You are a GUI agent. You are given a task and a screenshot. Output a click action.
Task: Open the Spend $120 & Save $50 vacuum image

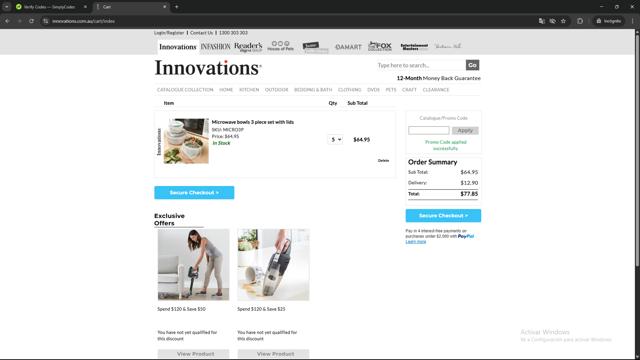[193, 264]
